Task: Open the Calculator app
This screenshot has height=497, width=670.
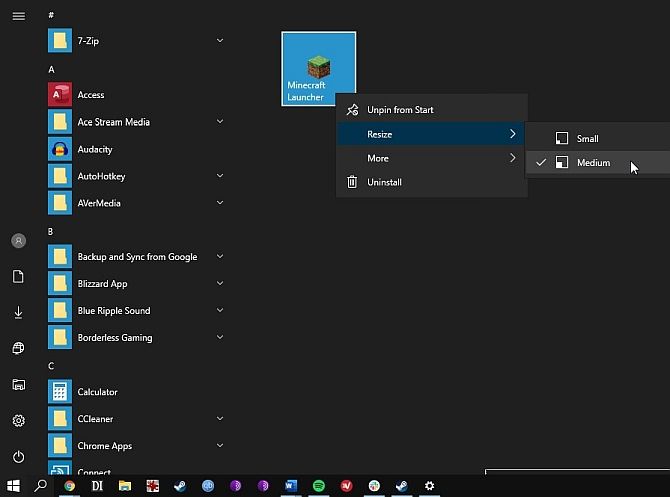Action: (x=97, y=392)
